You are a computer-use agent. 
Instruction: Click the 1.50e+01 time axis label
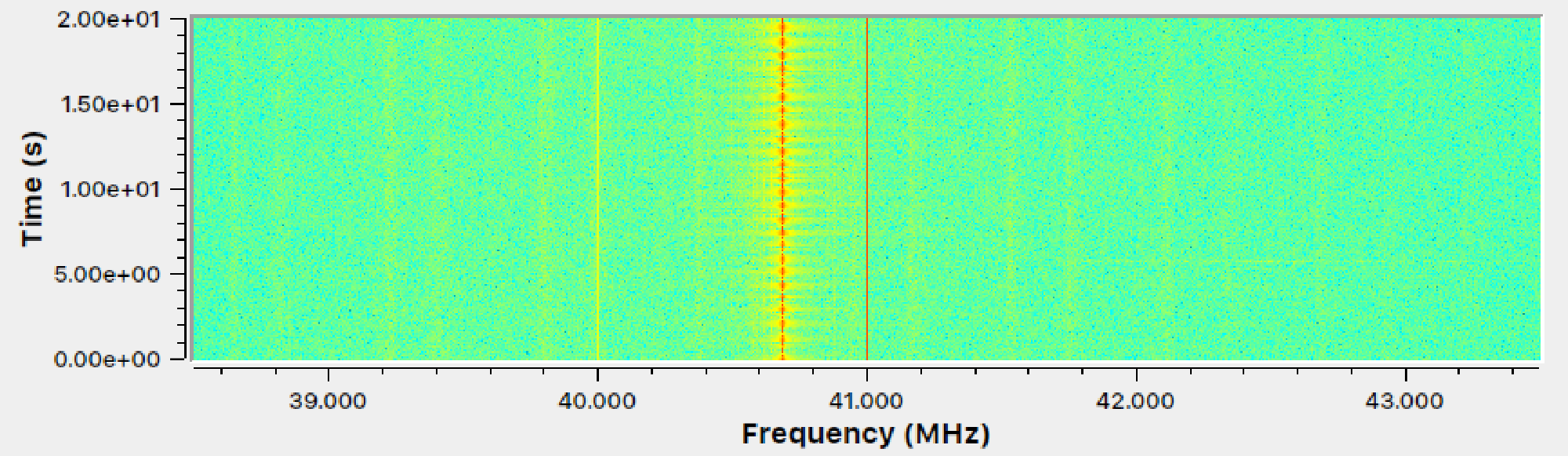click(x=110, y=104)
